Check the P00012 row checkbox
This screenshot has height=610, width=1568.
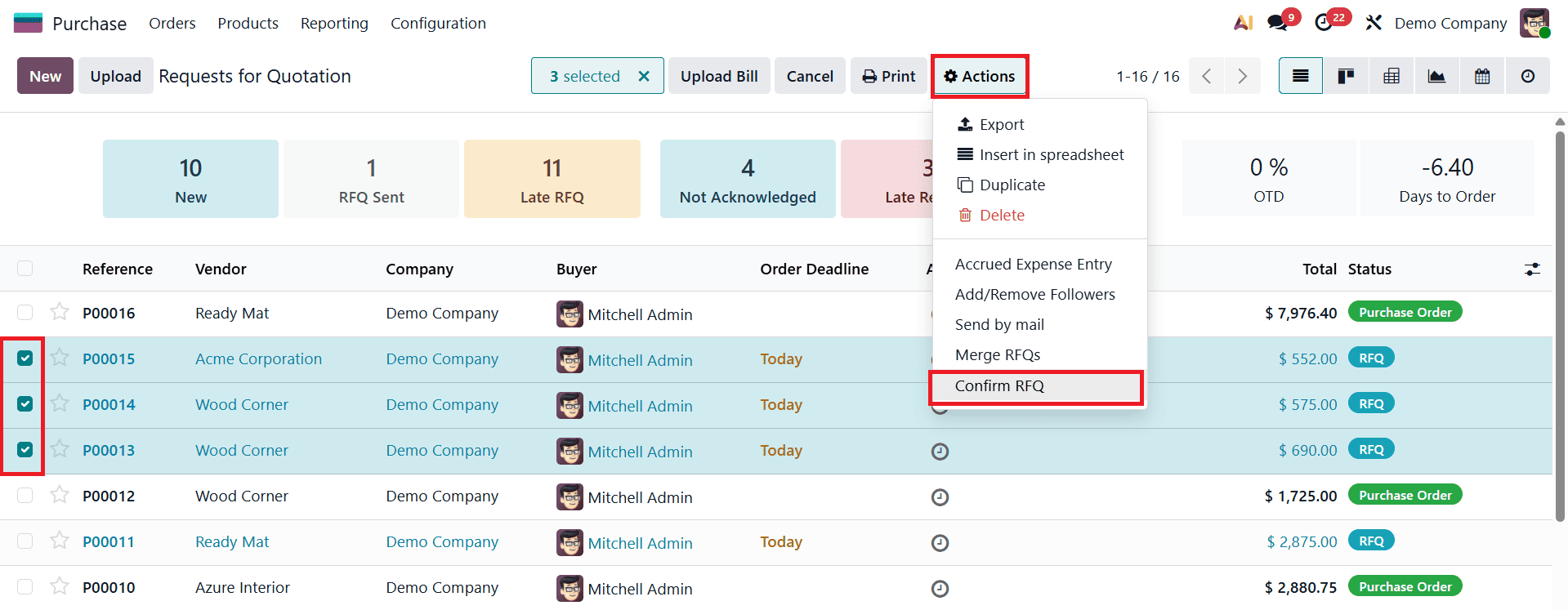tap(25, 496)
